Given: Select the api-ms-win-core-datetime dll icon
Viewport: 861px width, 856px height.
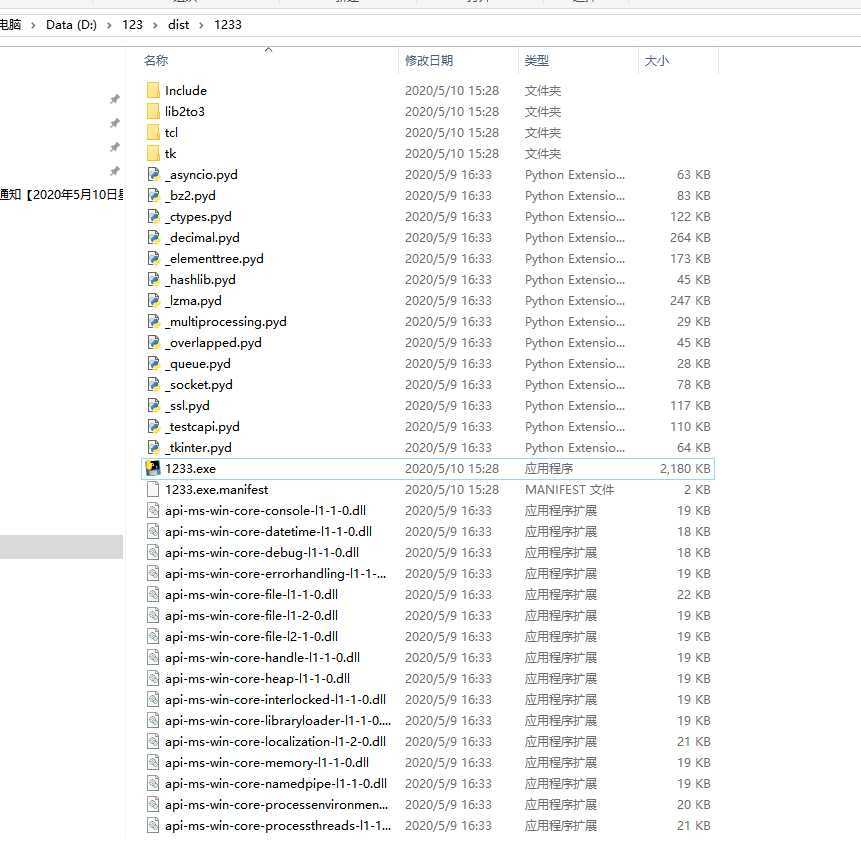Looking at the screenshot, I should (x=153, y=531).
